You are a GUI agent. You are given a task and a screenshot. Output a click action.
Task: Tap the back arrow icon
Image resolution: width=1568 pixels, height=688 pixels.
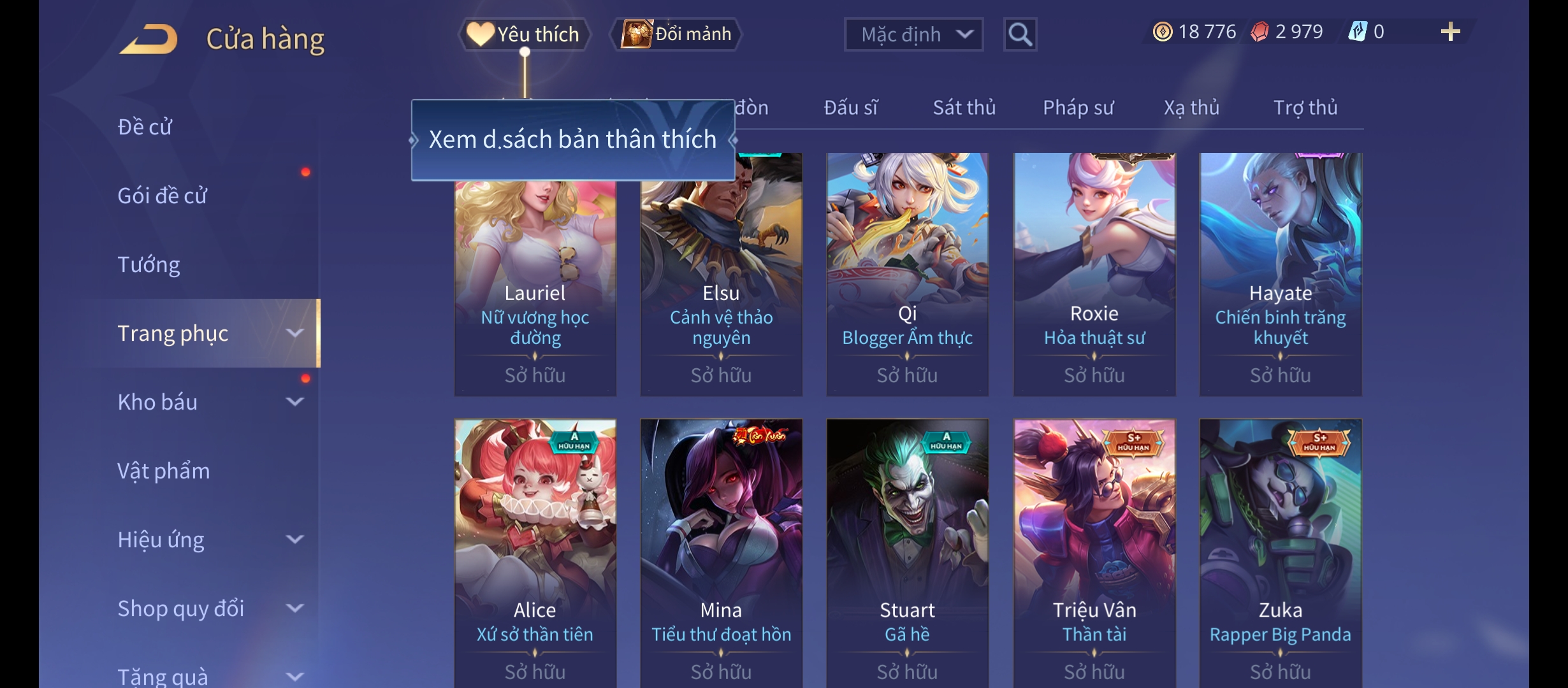[149, 39]
